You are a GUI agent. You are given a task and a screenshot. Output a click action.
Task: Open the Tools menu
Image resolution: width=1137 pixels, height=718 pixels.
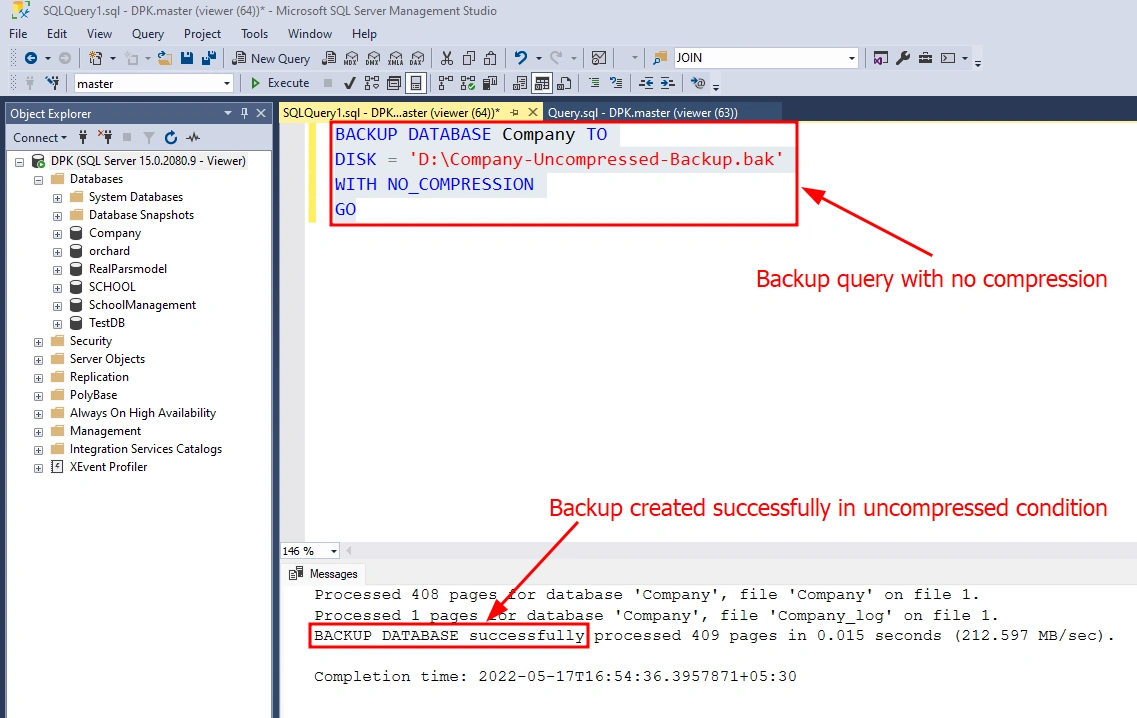pyautogui.click(x=255, y=34)
